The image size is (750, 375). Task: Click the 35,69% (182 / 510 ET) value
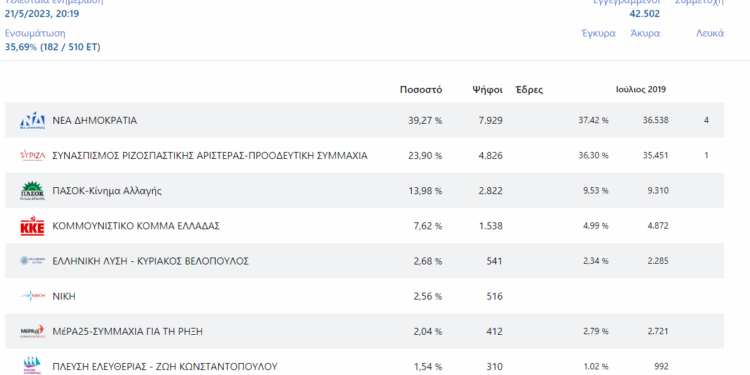click(53, 47)
